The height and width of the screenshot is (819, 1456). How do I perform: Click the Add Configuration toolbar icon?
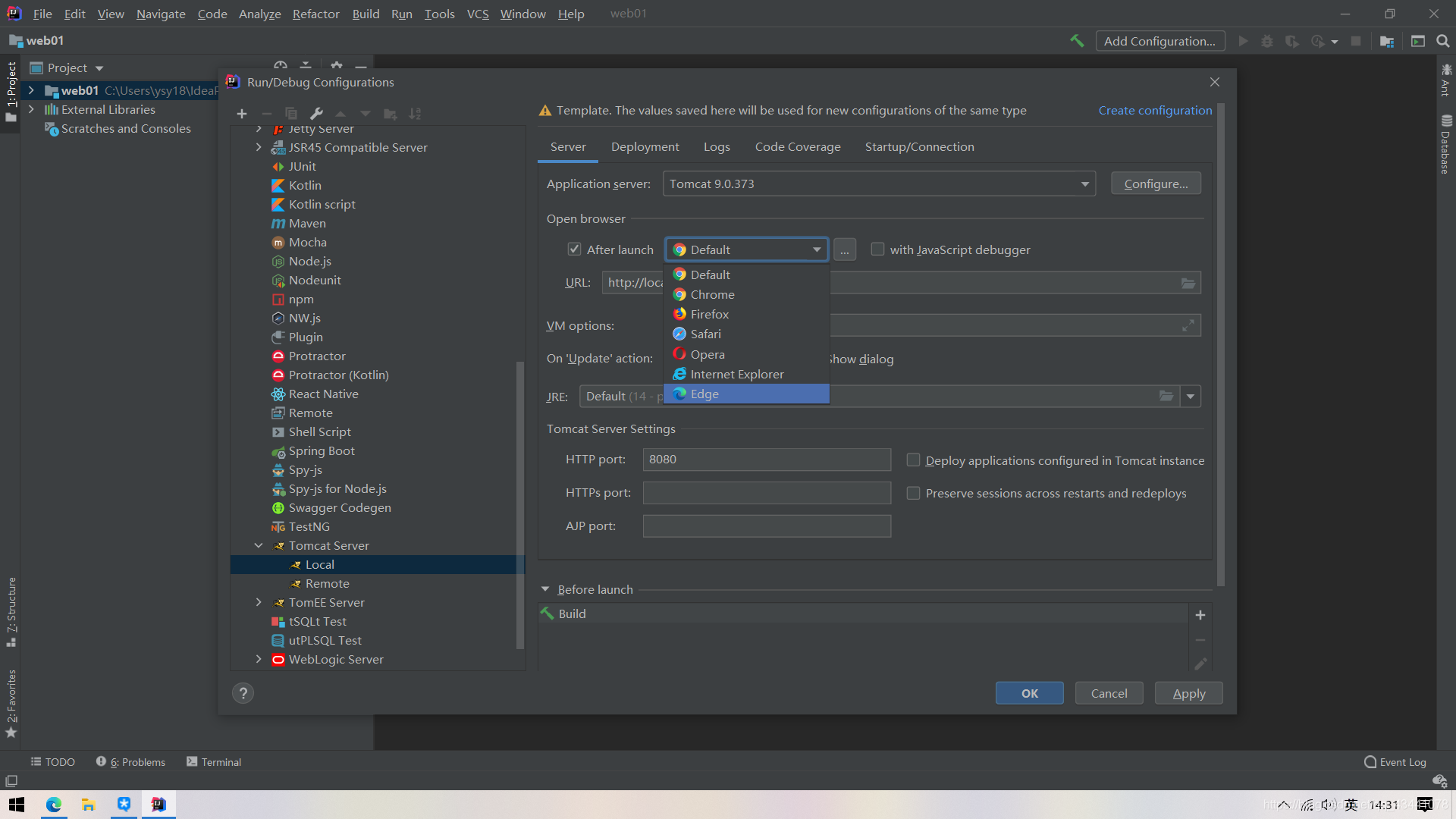tap(1159, 40)
